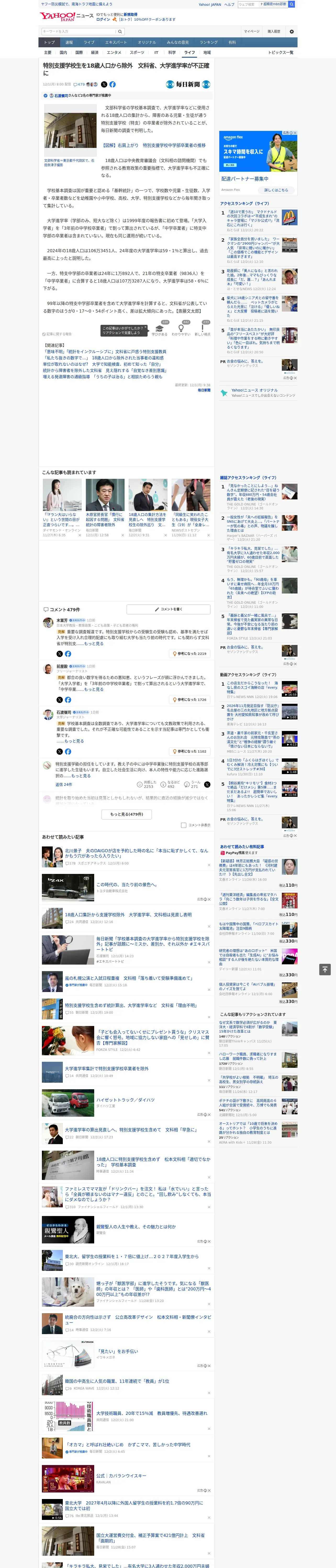Image resolution: width=336 pixels, height=1568 pixels.
Task: Click なるほど reaction with count 492
Action: pos(171,785)
